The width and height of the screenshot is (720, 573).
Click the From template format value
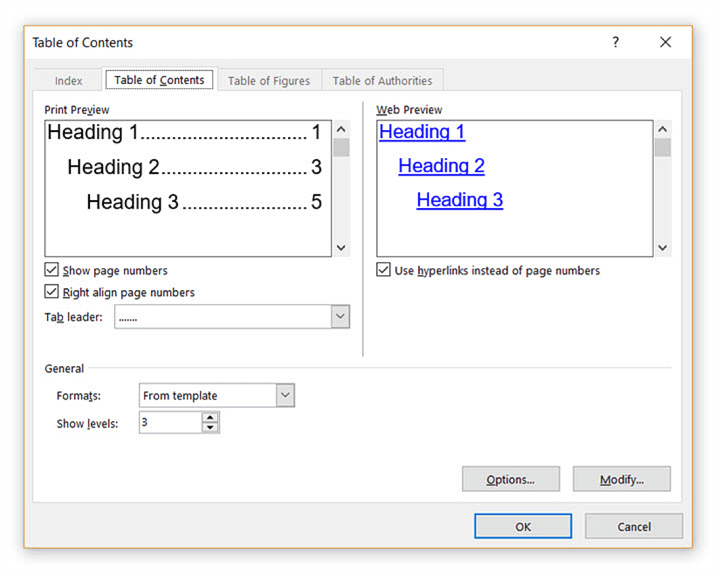[x=180, y=395]
